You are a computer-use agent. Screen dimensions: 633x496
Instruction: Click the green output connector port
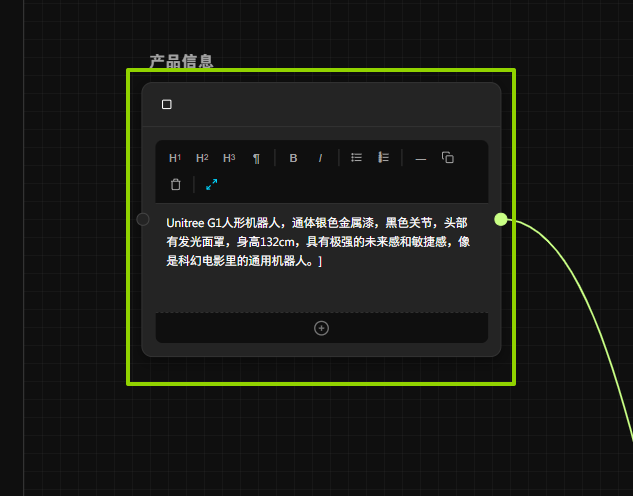[x=501, y=219]
